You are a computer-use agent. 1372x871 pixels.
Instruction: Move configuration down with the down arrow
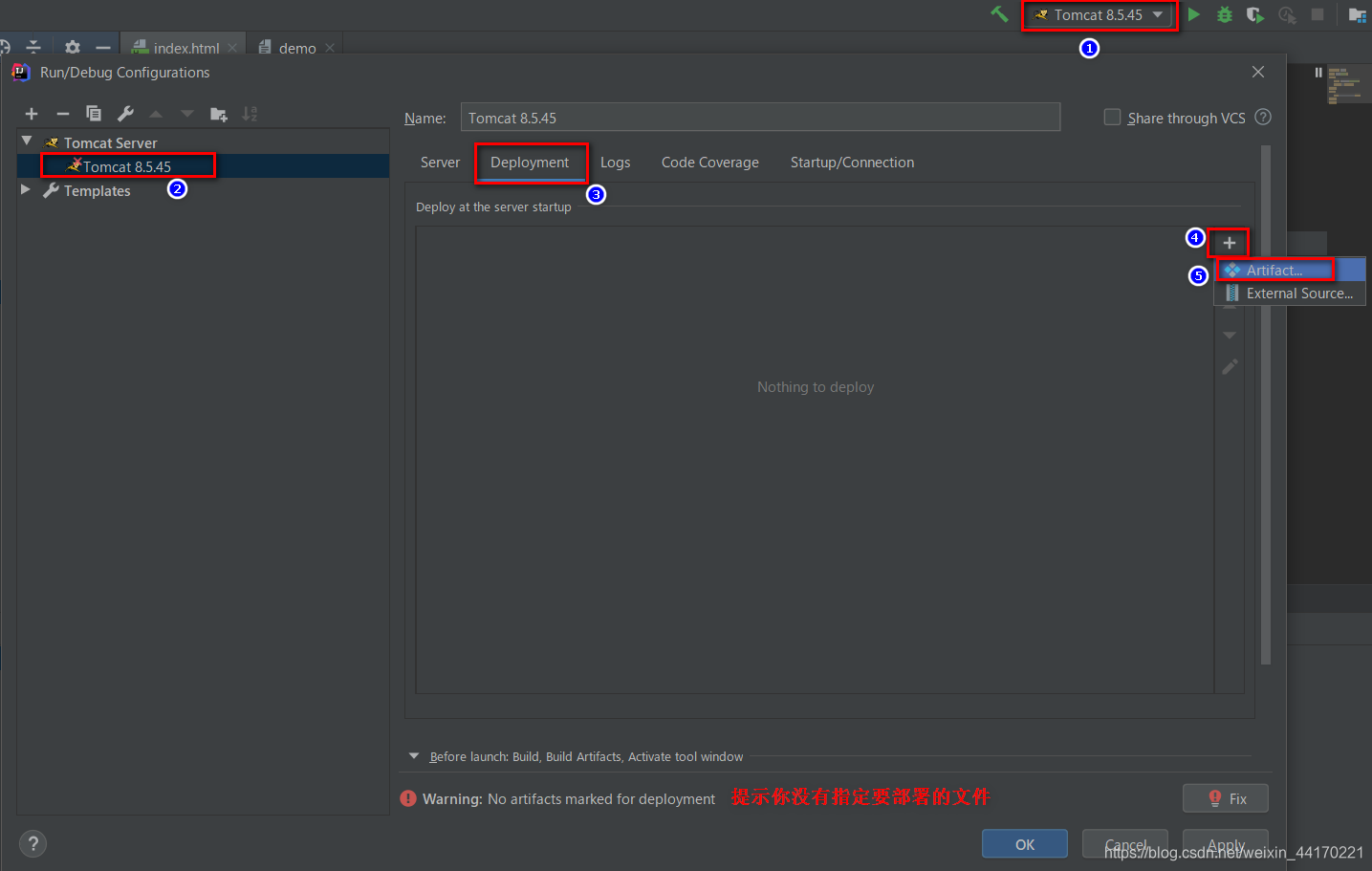point(187,114)
